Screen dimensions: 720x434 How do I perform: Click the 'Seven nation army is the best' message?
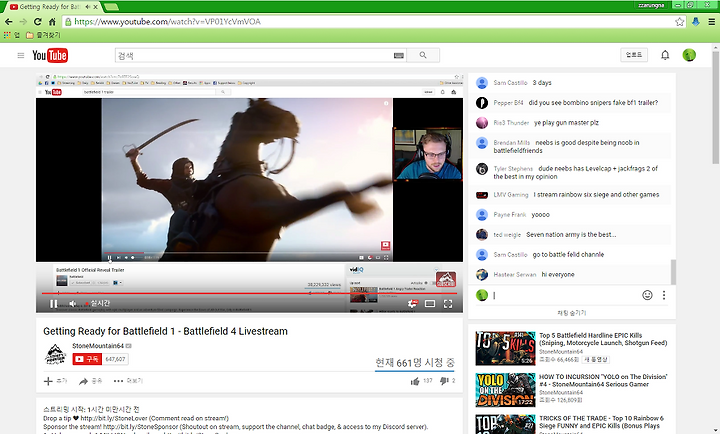tap(571, 235)
